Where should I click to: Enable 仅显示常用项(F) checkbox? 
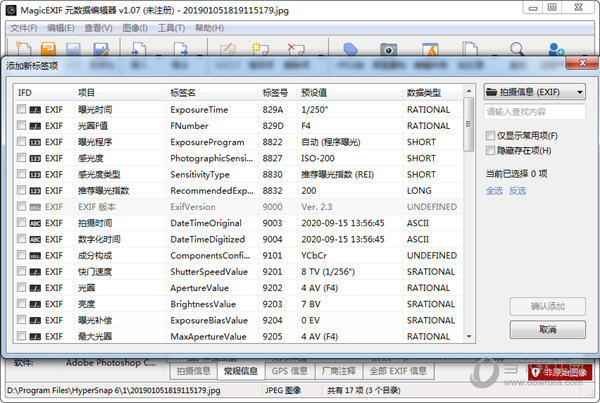tap(490, 135)
